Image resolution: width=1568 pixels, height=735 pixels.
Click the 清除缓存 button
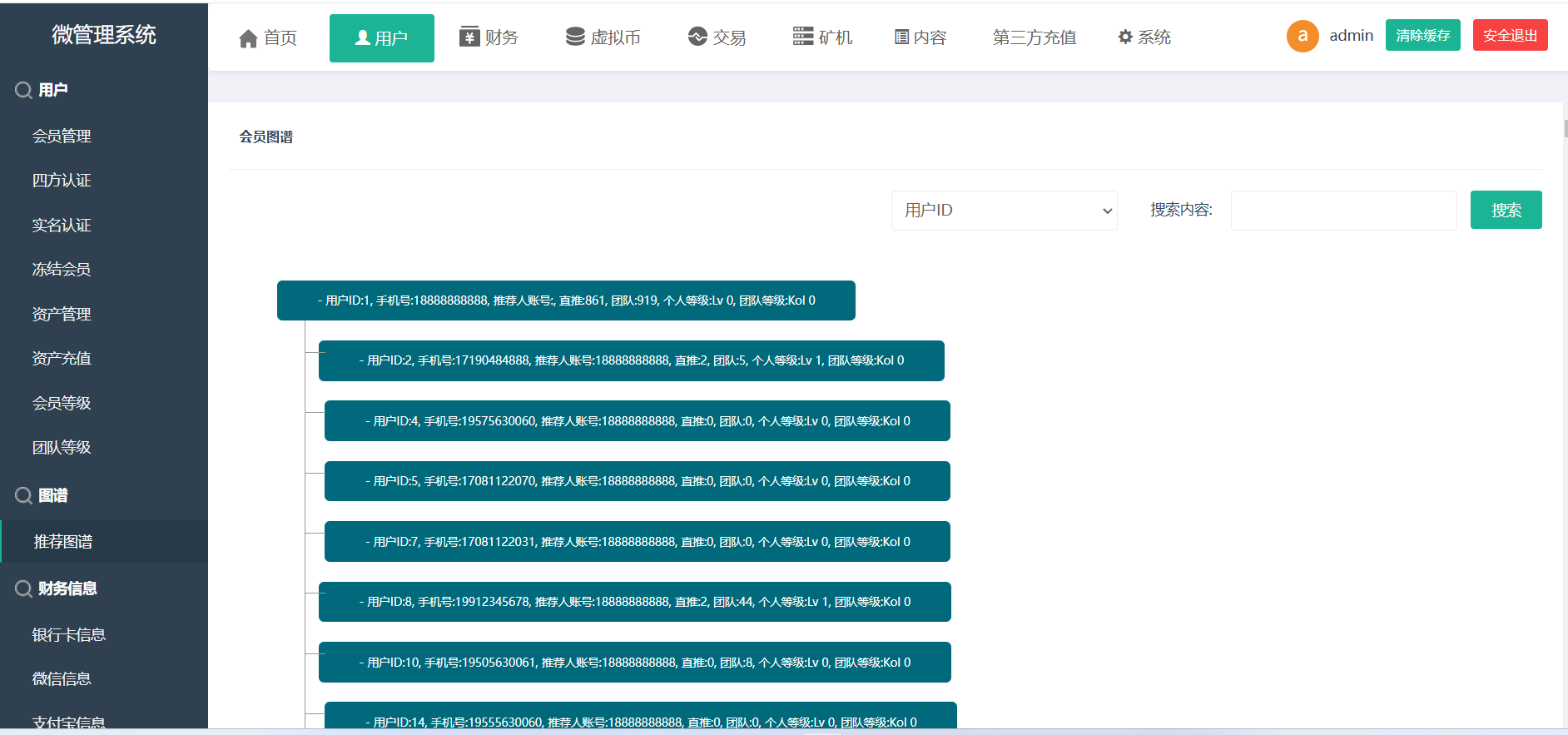(1422, 36)
